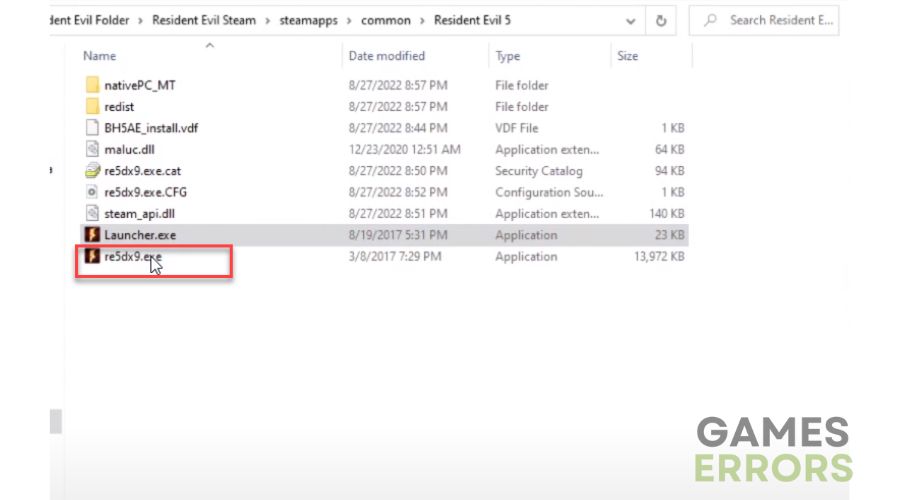This screenshot has height=500, width=900.
Task: Navigate to steamapps breadcrumb
Action: [x=308, y=21]
